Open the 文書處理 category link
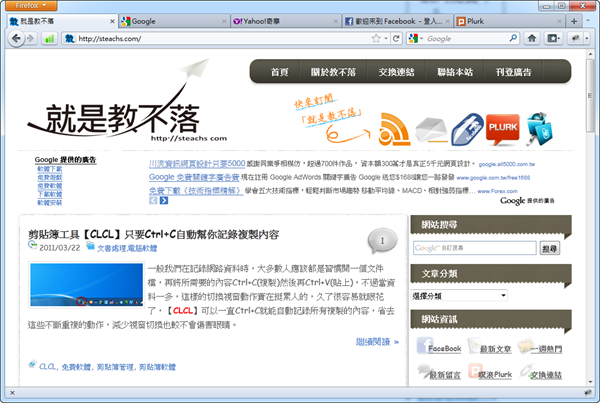The height and width of the screenshot is (403, 600). tap(111, 248)
